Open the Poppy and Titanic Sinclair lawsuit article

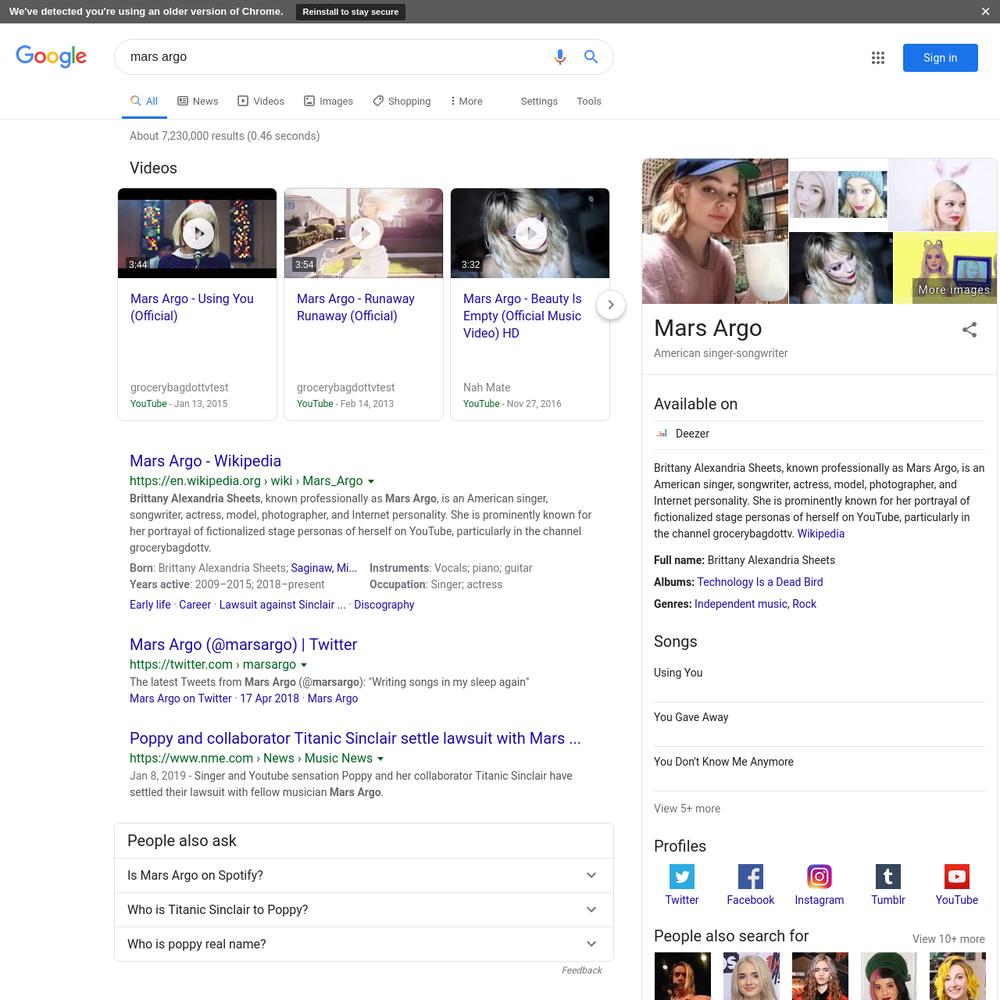point(355,738)
